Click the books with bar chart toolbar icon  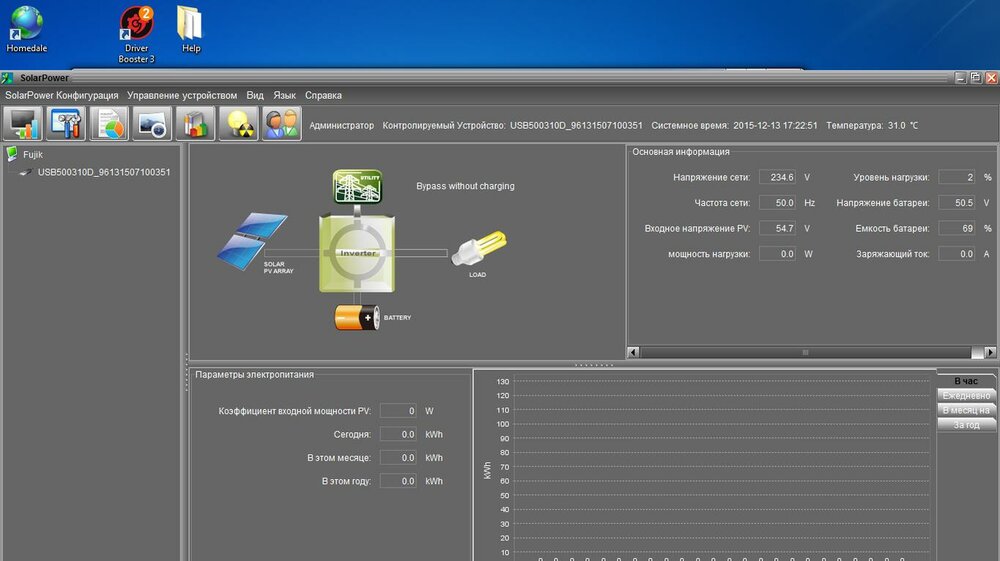(195, 124)
